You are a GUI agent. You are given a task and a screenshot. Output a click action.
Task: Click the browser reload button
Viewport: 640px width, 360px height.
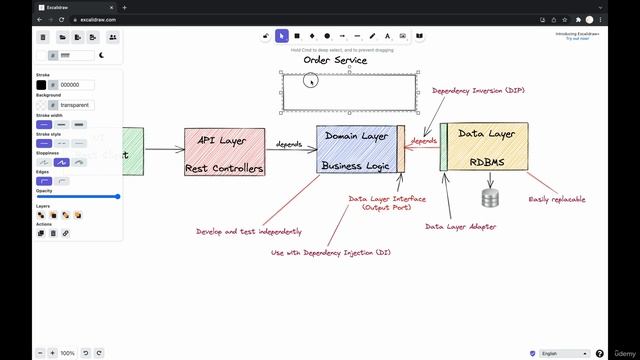61,20
